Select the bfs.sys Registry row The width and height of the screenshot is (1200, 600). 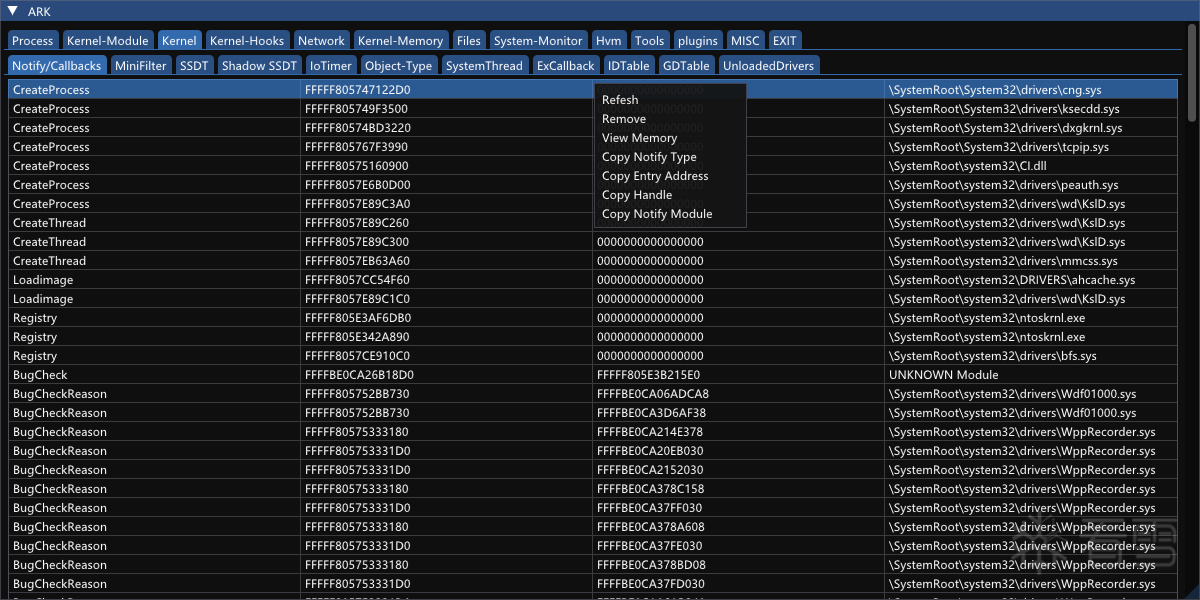tap(593, 356)
